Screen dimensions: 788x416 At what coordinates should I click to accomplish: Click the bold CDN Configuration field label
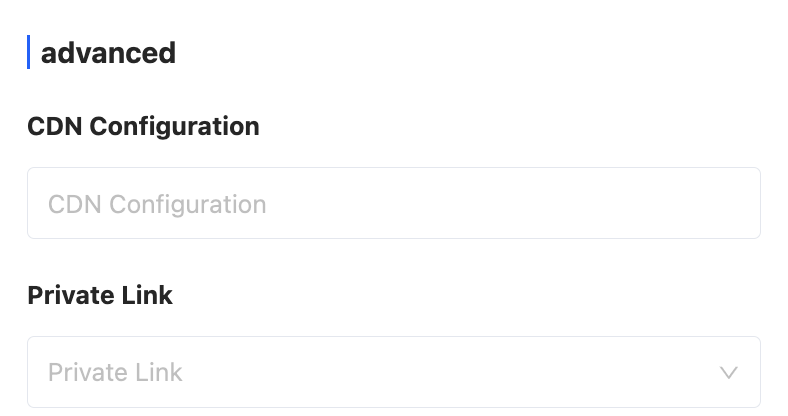pyautogui.click(x=143, y=127)
